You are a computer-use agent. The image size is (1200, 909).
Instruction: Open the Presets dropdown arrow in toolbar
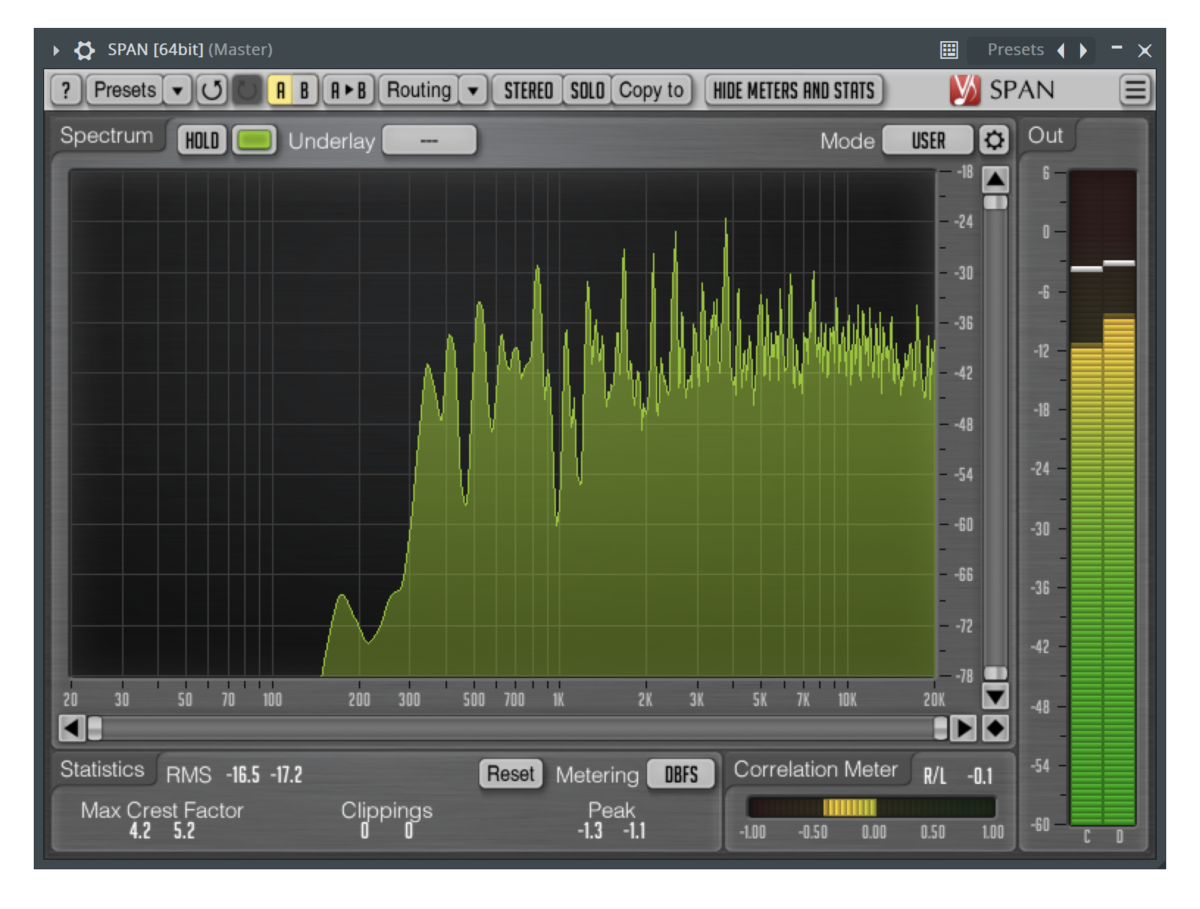tap(177, 90)
